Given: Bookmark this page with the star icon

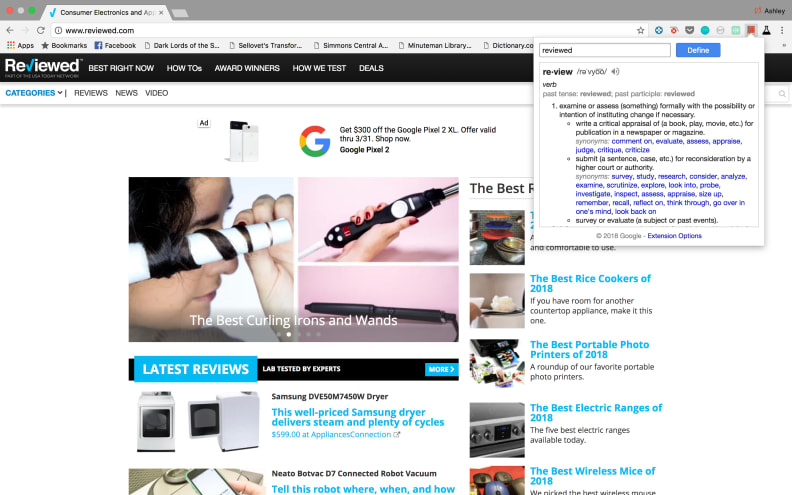Looking at the screenshot, I should point(640,30).
